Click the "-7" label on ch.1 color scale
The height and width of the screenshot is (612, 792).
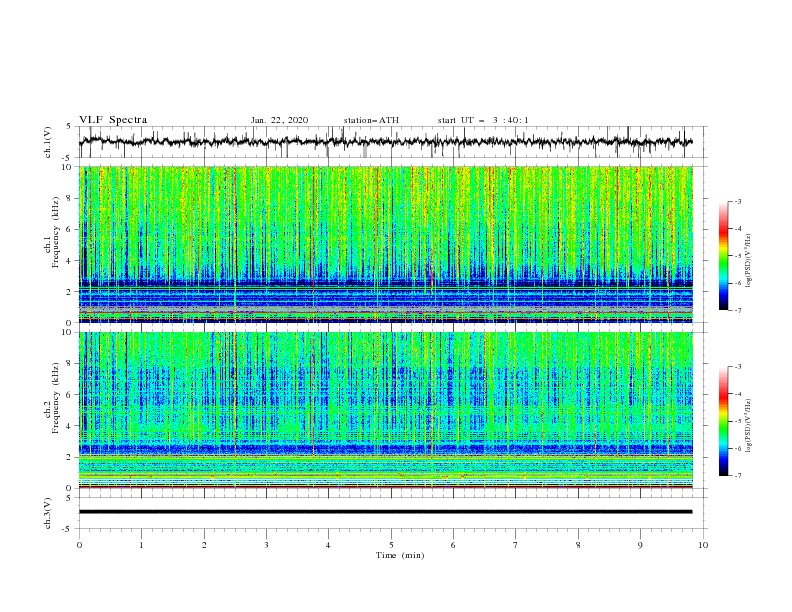point(737,310)
